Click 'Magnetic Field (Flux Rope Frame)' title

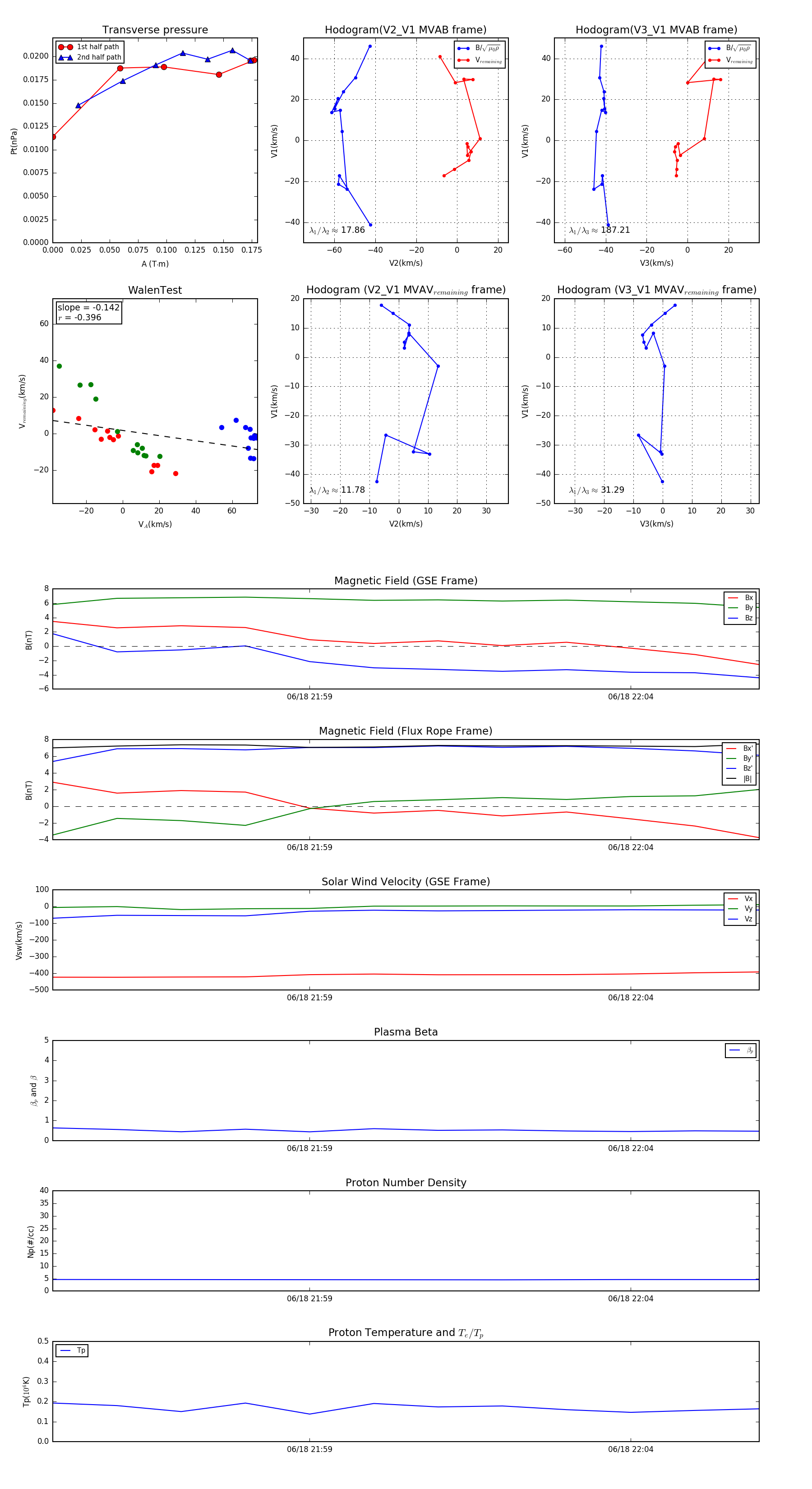click(406, 731)
